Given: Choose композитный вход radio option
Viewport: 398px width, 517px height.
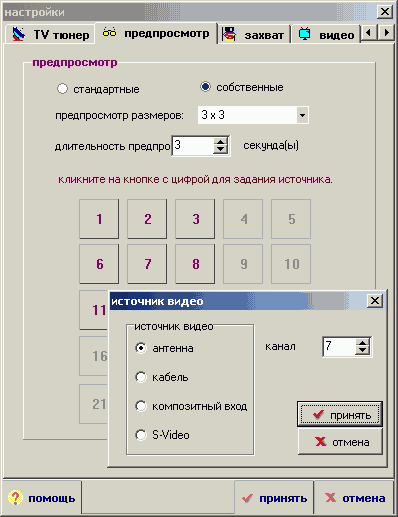Looking at the screenshot, I should tap(141, 406).
